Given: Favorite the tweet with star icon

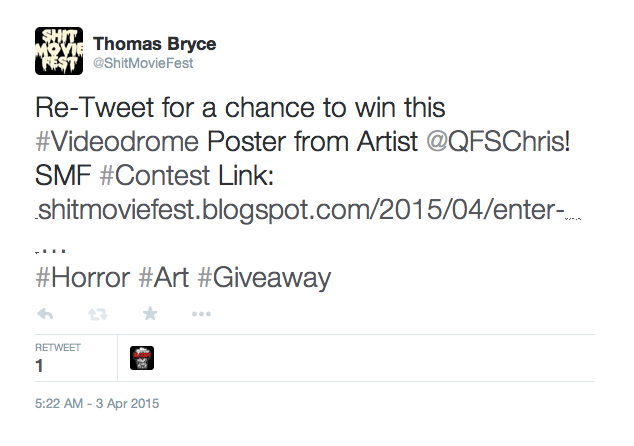Looking at the screenshot, I should [x=150, y=313].
